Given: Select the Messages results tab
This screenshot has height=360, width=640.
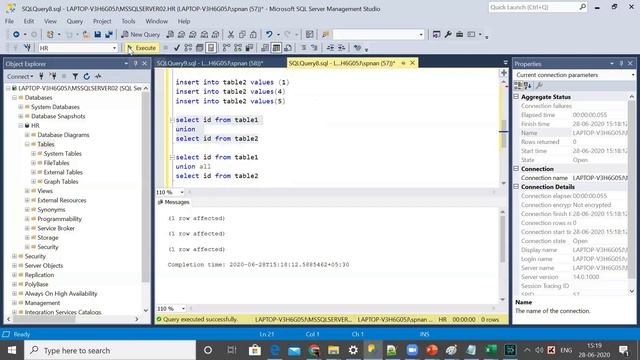Looking at the screenshot, I should tap(174, 202).
